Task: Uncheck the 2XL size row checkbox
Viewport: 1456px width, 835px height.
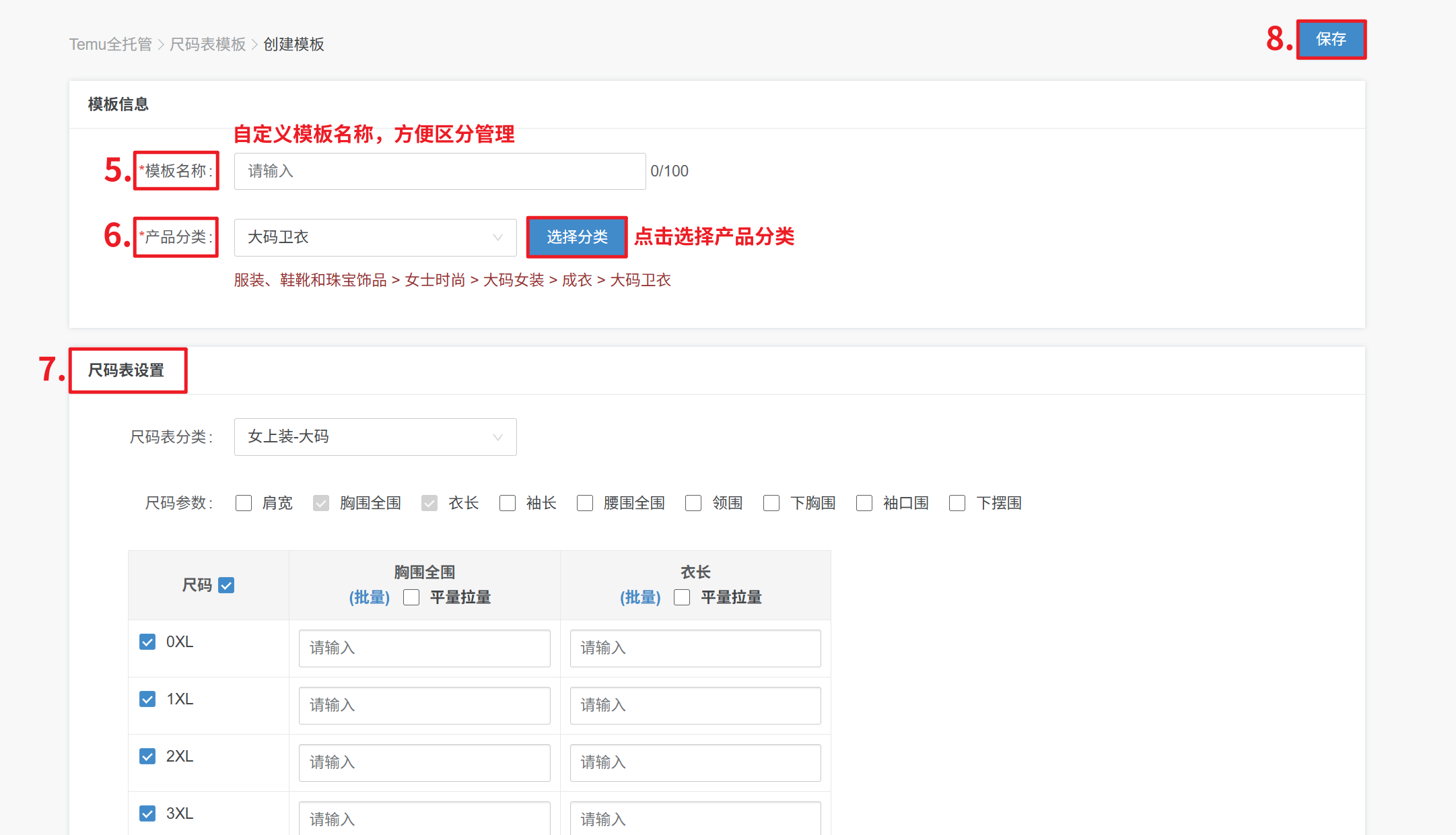Action: click(147, 756)
